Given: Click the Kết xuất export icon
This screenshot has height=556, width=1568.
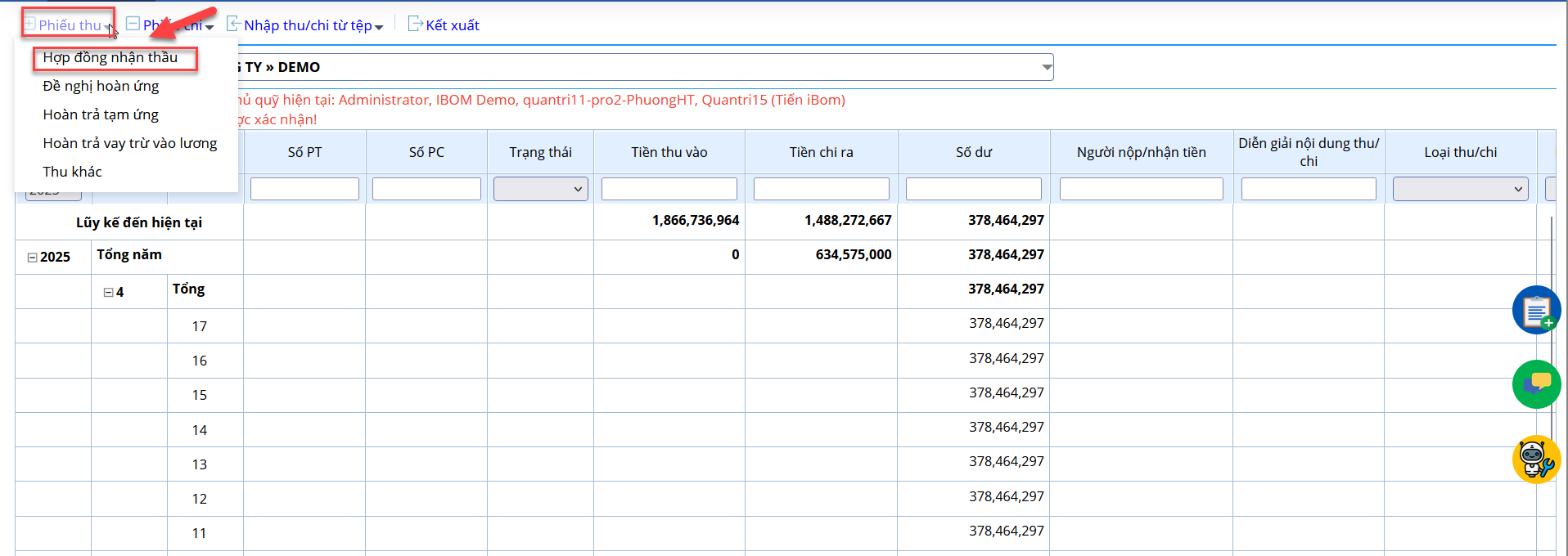Looking at the screenshot, I should pos(415,24).
